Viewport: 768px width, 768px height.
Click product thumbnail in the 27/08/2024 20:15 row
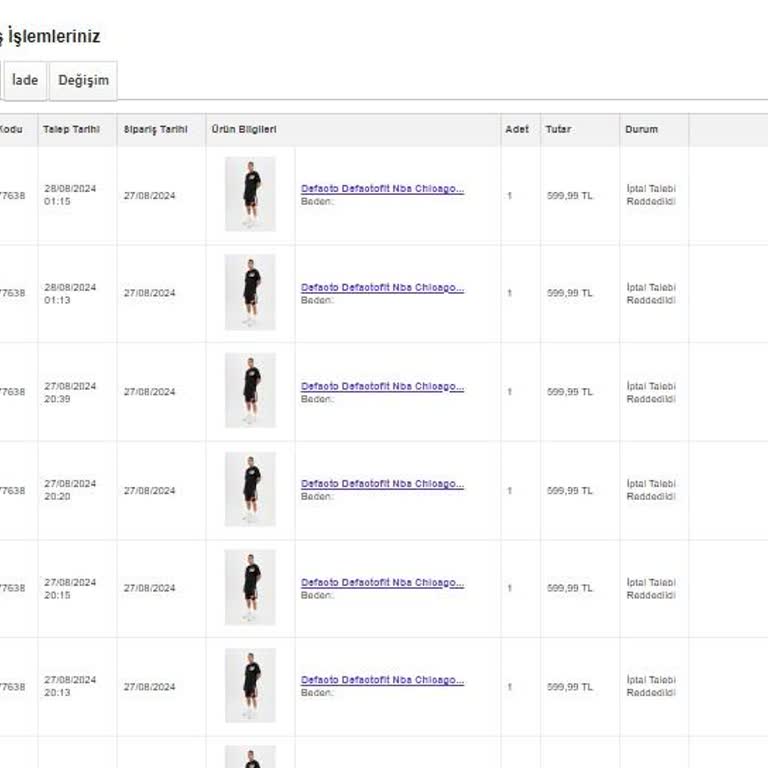pyautogui.click(x=250, y=587)
